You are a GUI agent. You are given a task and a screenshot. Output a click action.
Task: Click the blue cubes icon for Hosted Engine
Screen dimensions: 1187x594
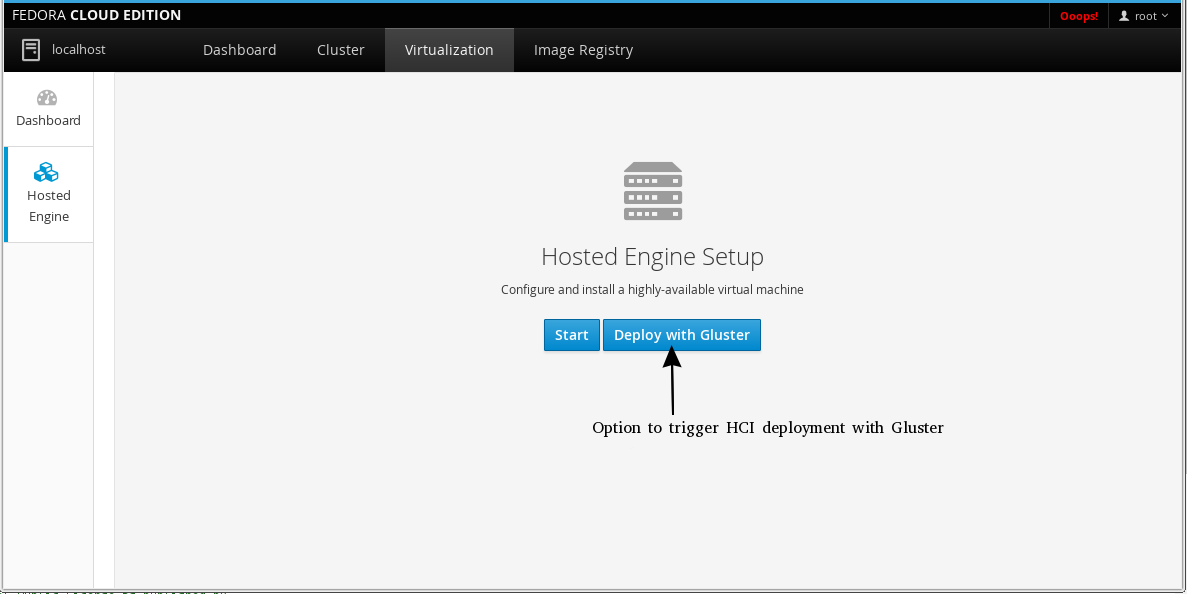coord(48,171)
